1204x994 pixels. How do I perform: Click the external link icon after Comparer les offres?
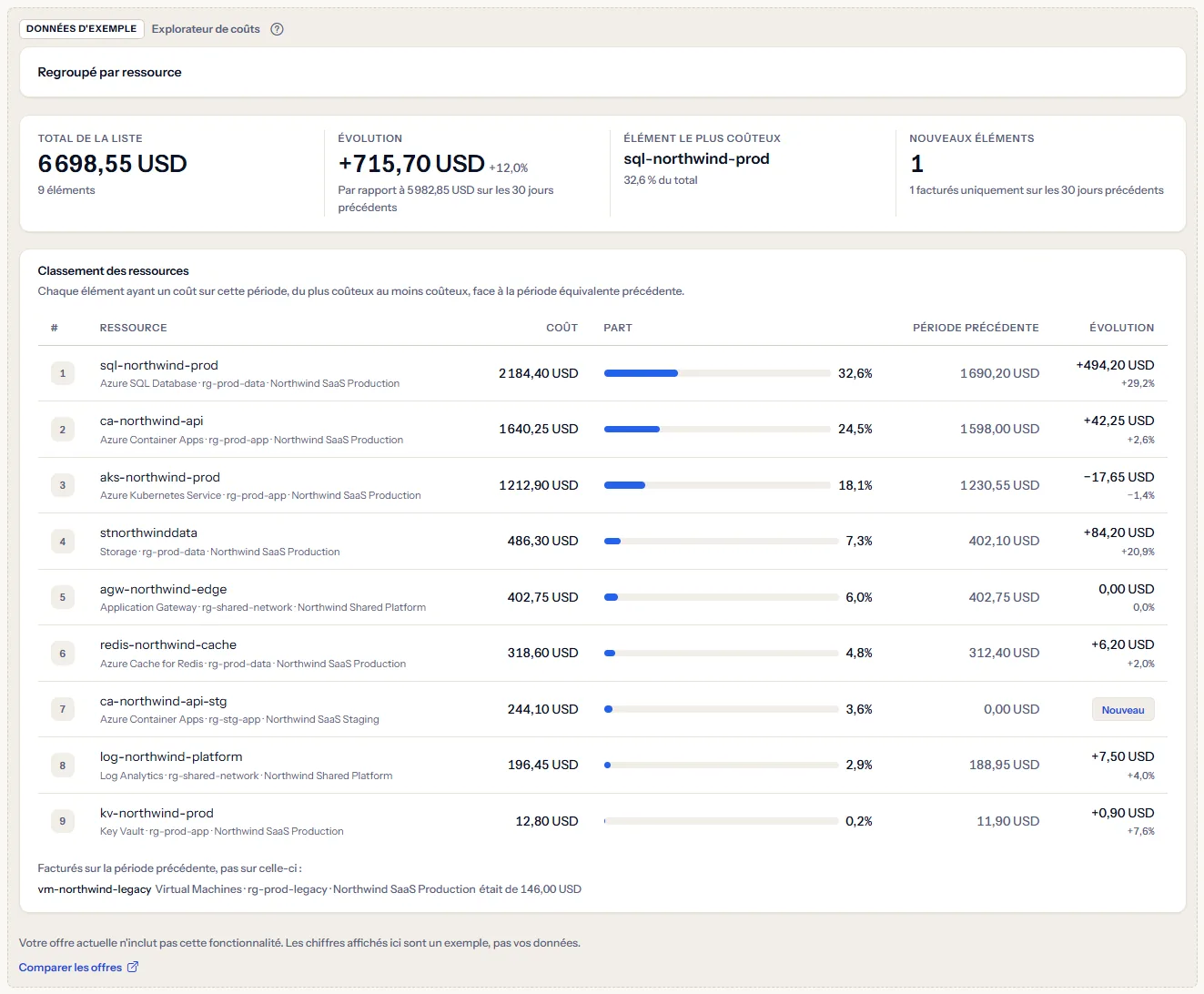(133, 967)
